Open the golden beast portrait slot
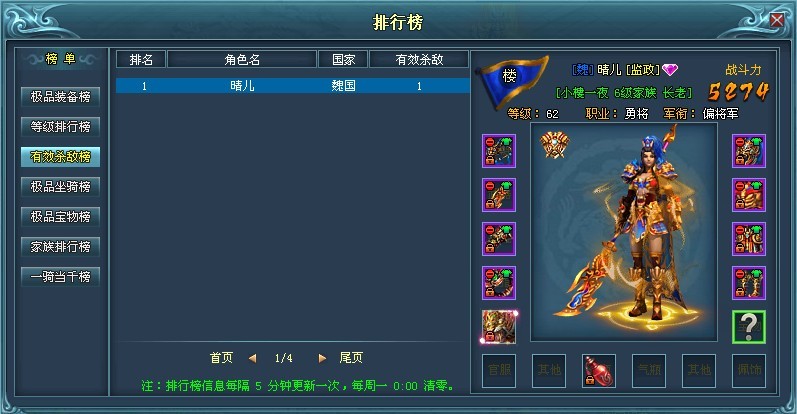 (499, 327)
